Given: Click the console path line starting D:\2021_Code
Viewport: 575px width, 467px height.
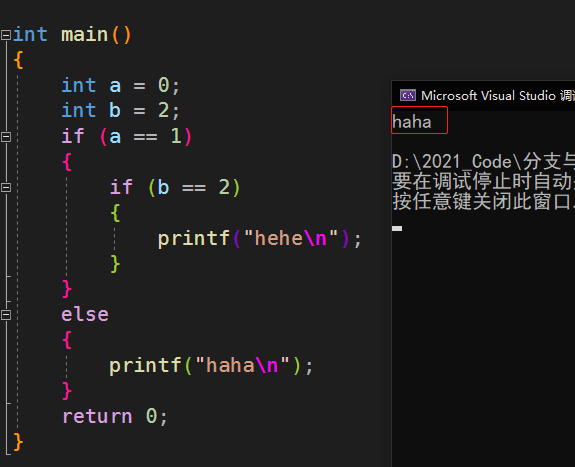Looking at the screenshot, I should pos(483,162).
